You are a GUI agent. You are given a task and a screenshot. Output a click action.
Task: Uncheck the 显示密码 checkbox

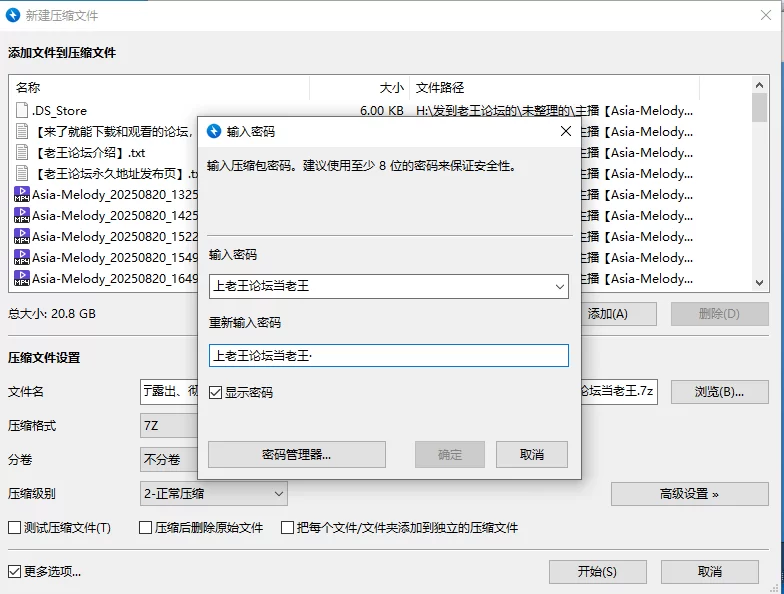(x=216, y=393)
